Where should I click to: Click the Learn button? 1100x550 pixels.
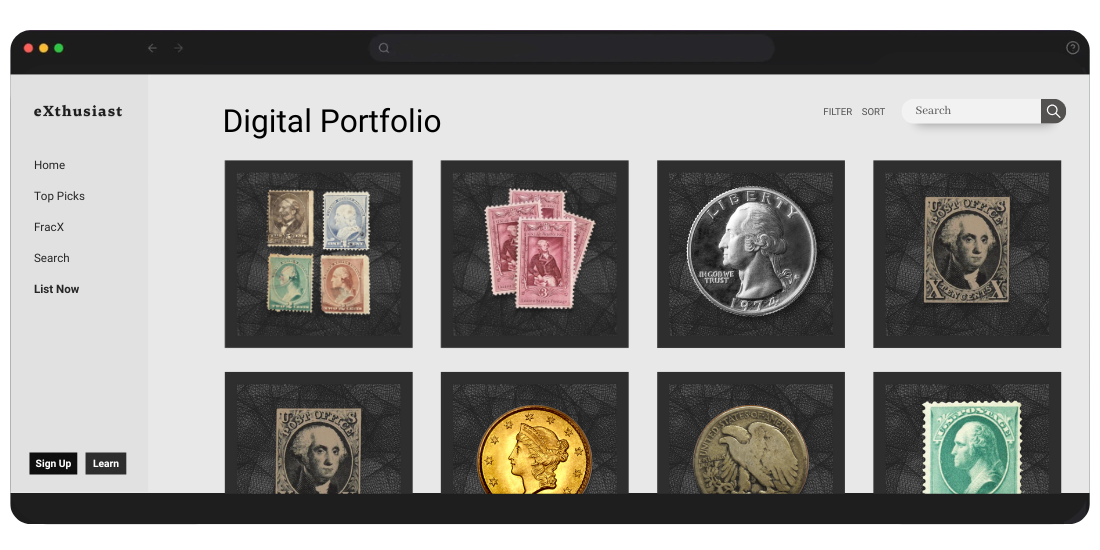(106, 463)
